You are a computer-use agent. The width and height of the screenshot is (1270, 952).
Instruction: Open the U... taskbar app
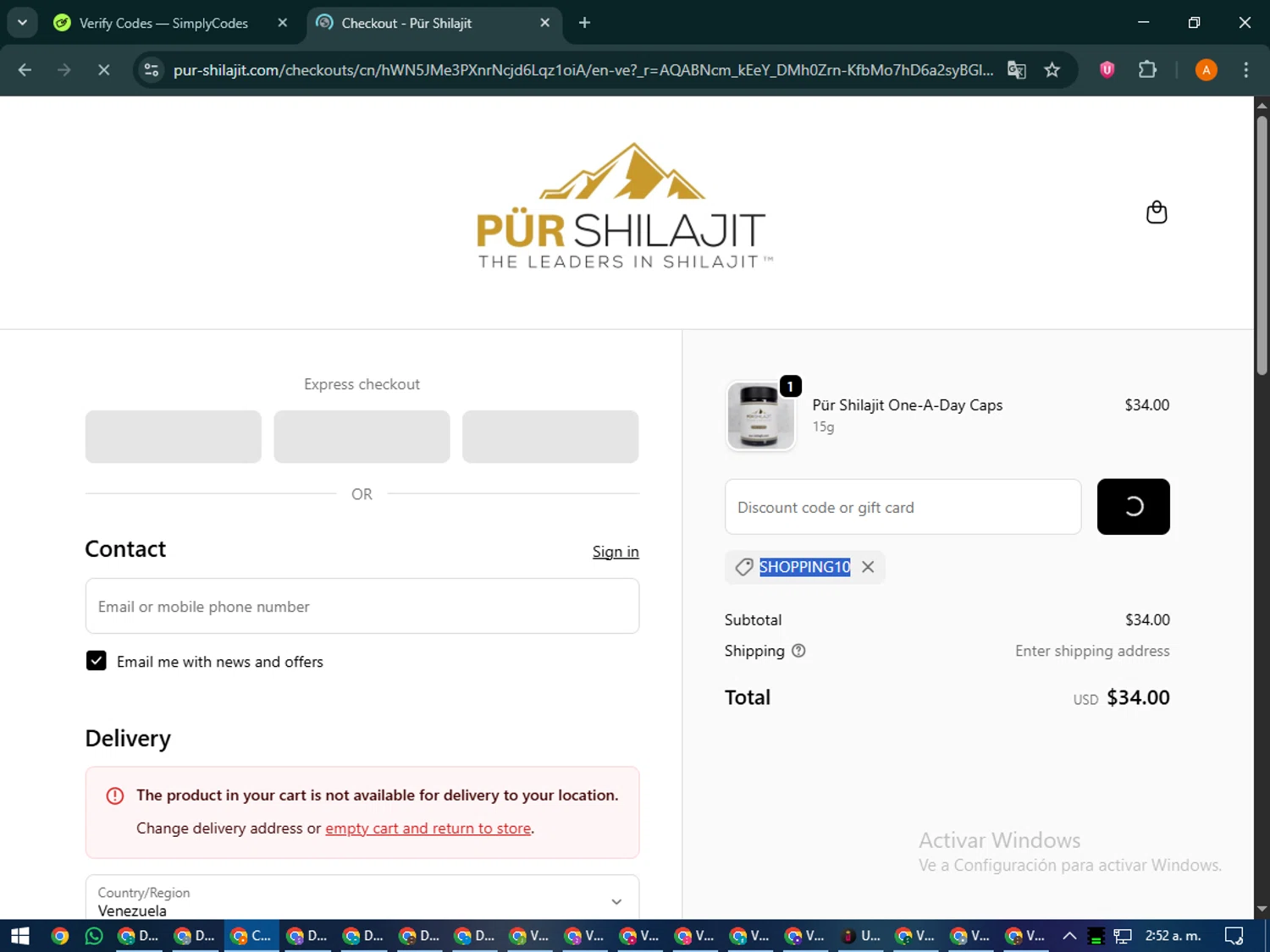pos(861,936)
